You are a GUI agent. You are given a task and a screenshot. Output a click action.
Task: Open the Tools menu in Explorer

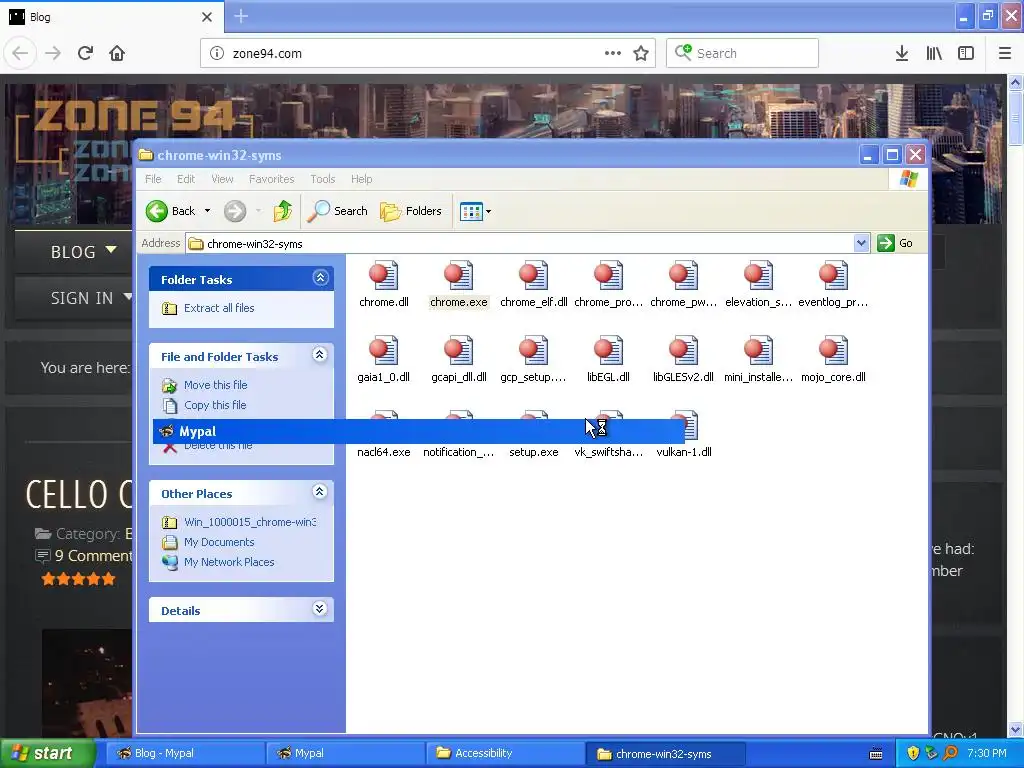(x=323, y=179)
